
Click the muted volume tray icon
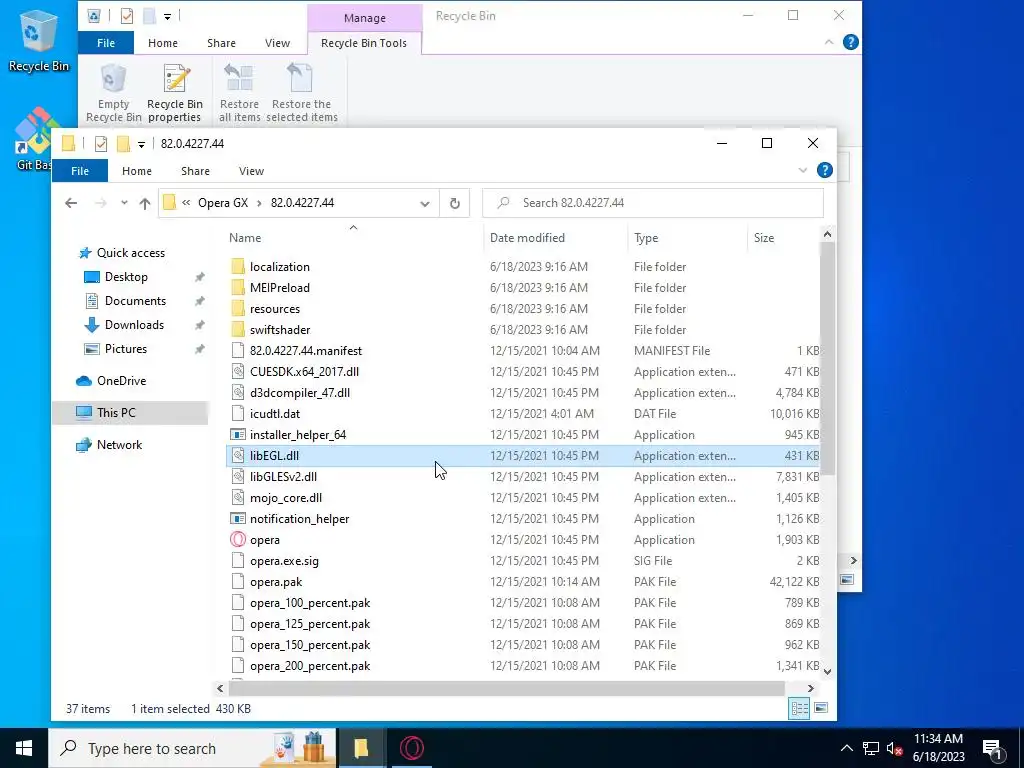pyautogui.click(x=894, y=748)
